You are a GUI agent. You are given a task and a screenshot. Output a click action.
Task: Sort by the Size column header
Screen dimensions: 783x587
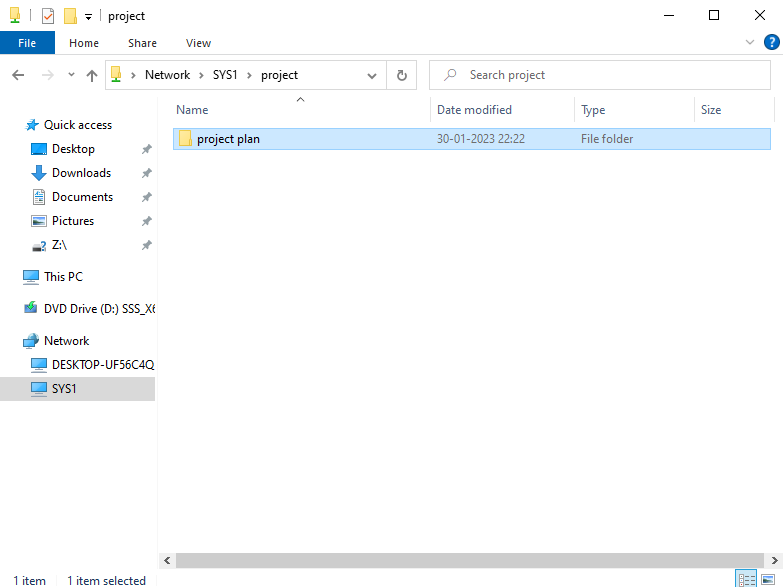tap(734, 109)
